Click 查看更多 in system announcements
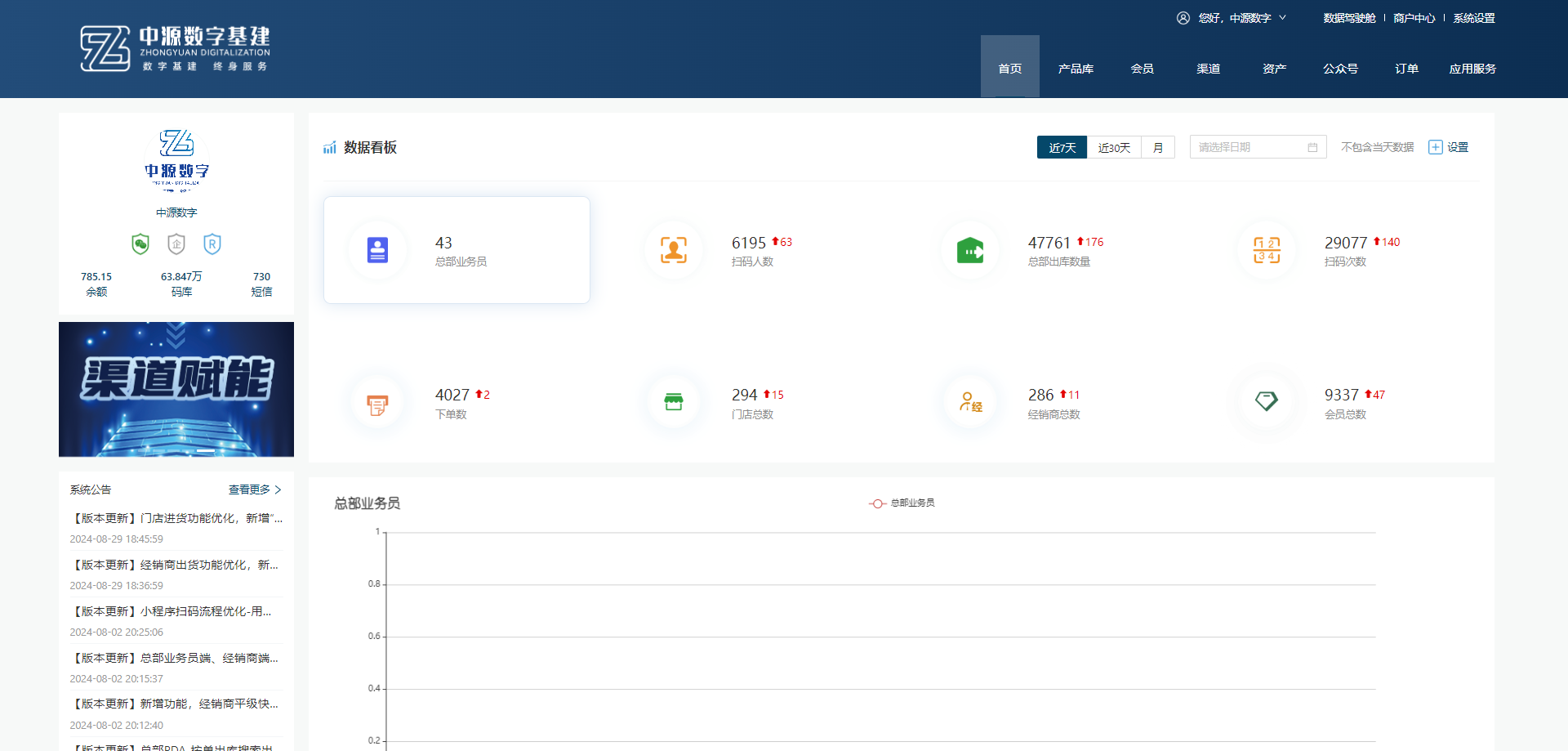This screenshot has height=751, width=1568. pos(255,489)
